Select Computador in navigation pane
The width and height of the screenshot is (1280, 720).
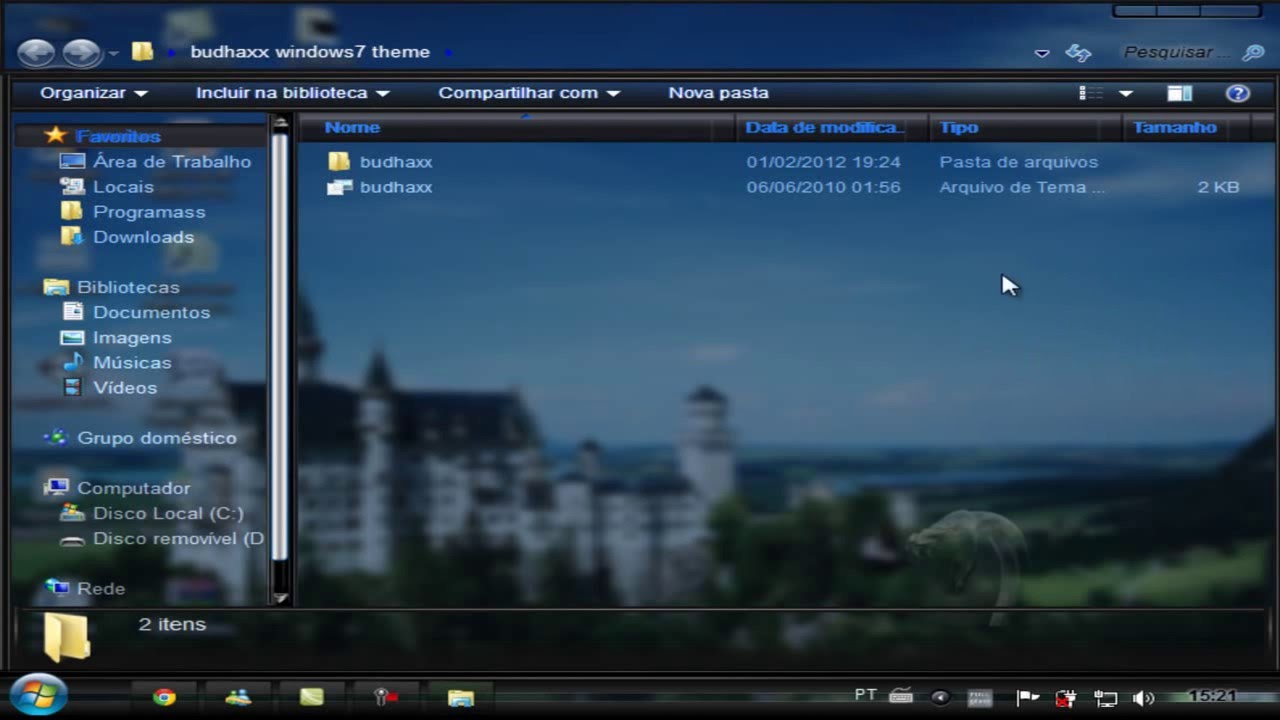point(133,488)
